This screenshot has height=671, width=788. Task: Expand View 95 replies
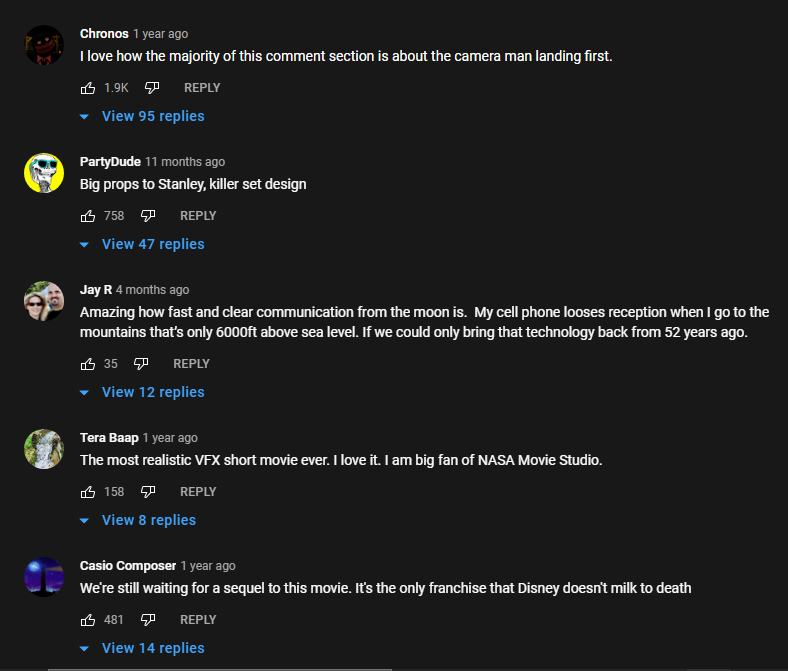click(x=142, y=116)
